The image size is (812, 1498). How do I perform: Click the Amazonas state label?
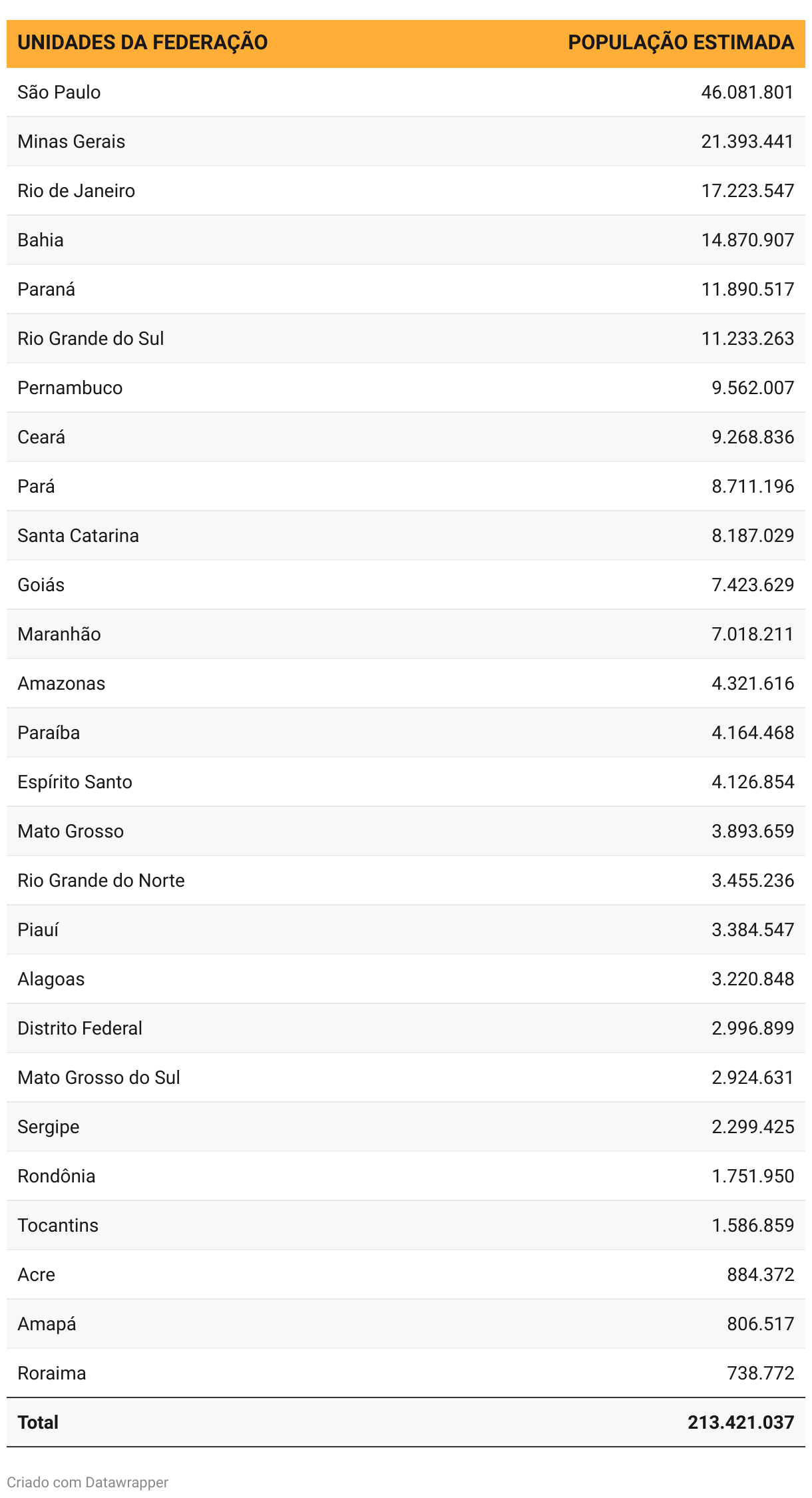tap(61, 684)
